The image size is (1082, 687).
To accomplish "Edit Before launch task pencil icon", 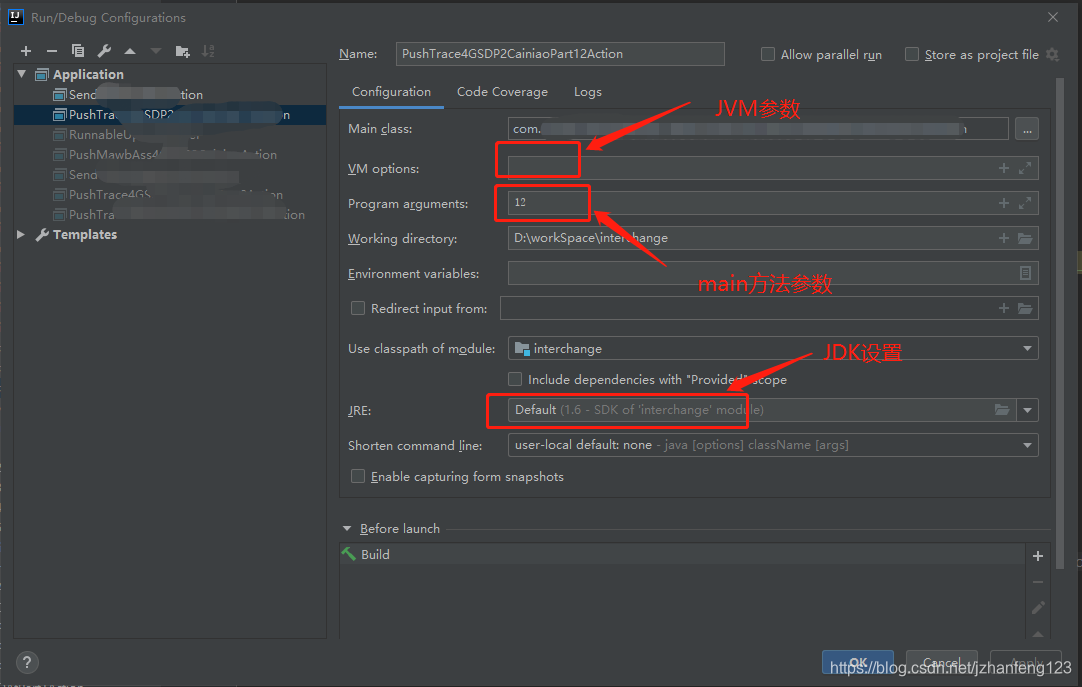I will pos(1038,608).
